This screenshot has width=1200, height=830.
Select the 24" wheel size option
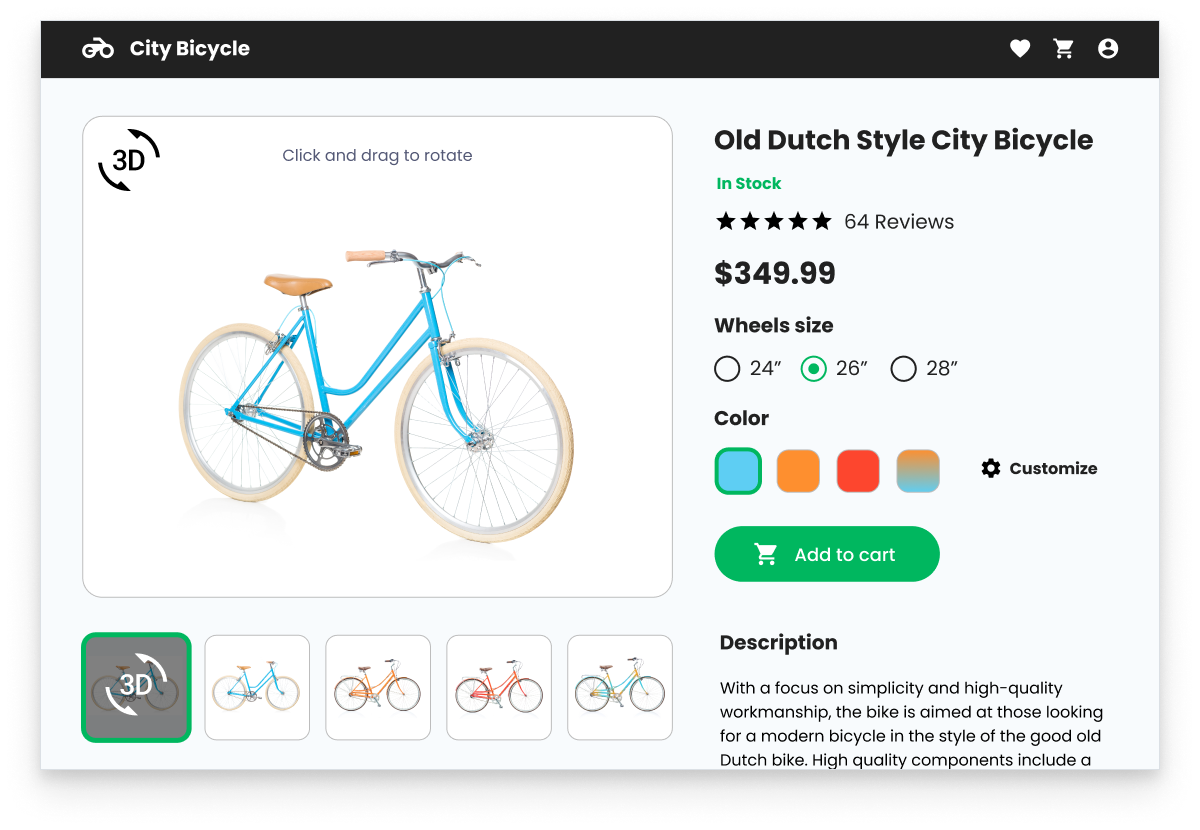coord(727,369)
